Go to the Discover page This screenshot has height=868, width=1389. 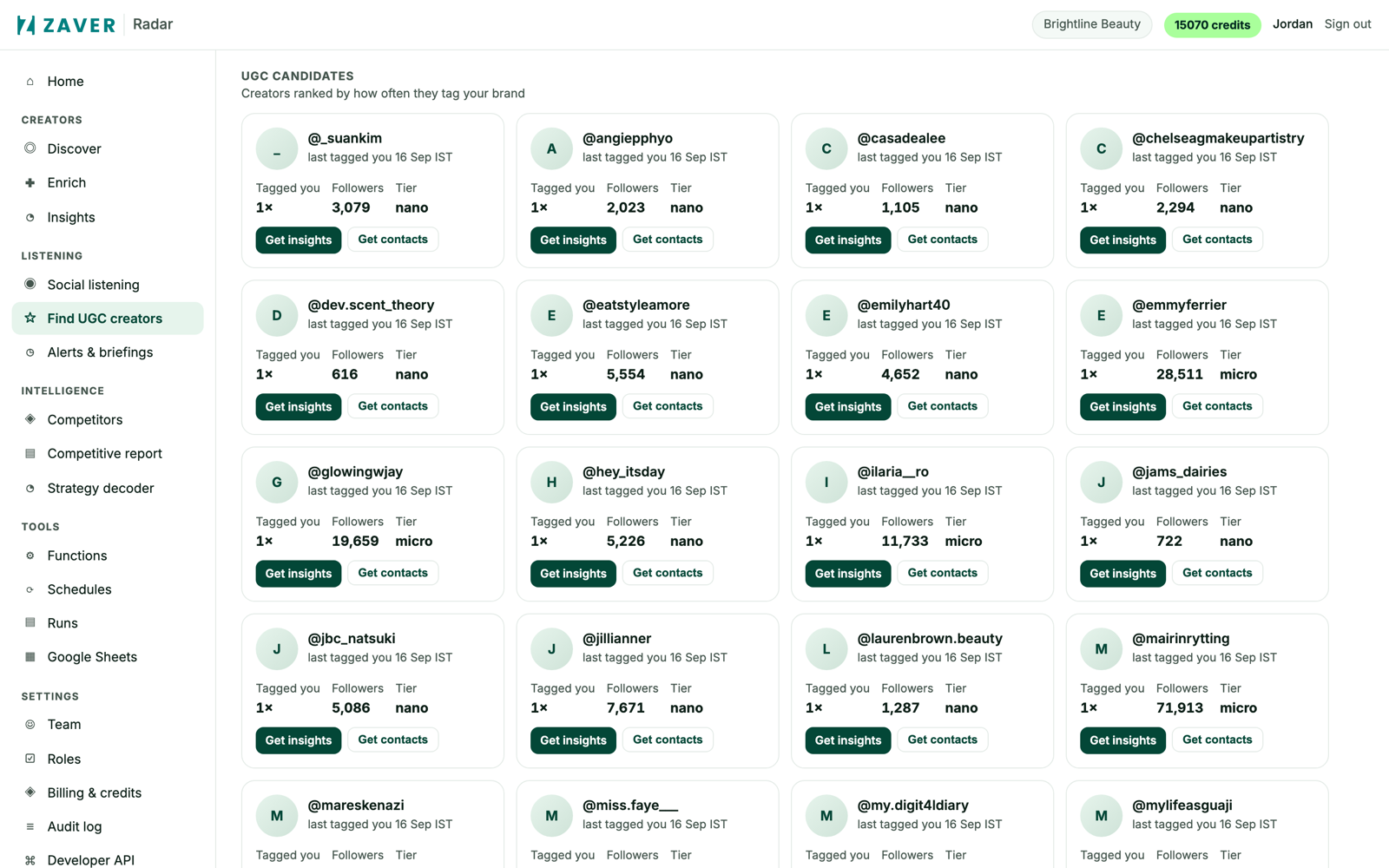[x=108, y=148]
